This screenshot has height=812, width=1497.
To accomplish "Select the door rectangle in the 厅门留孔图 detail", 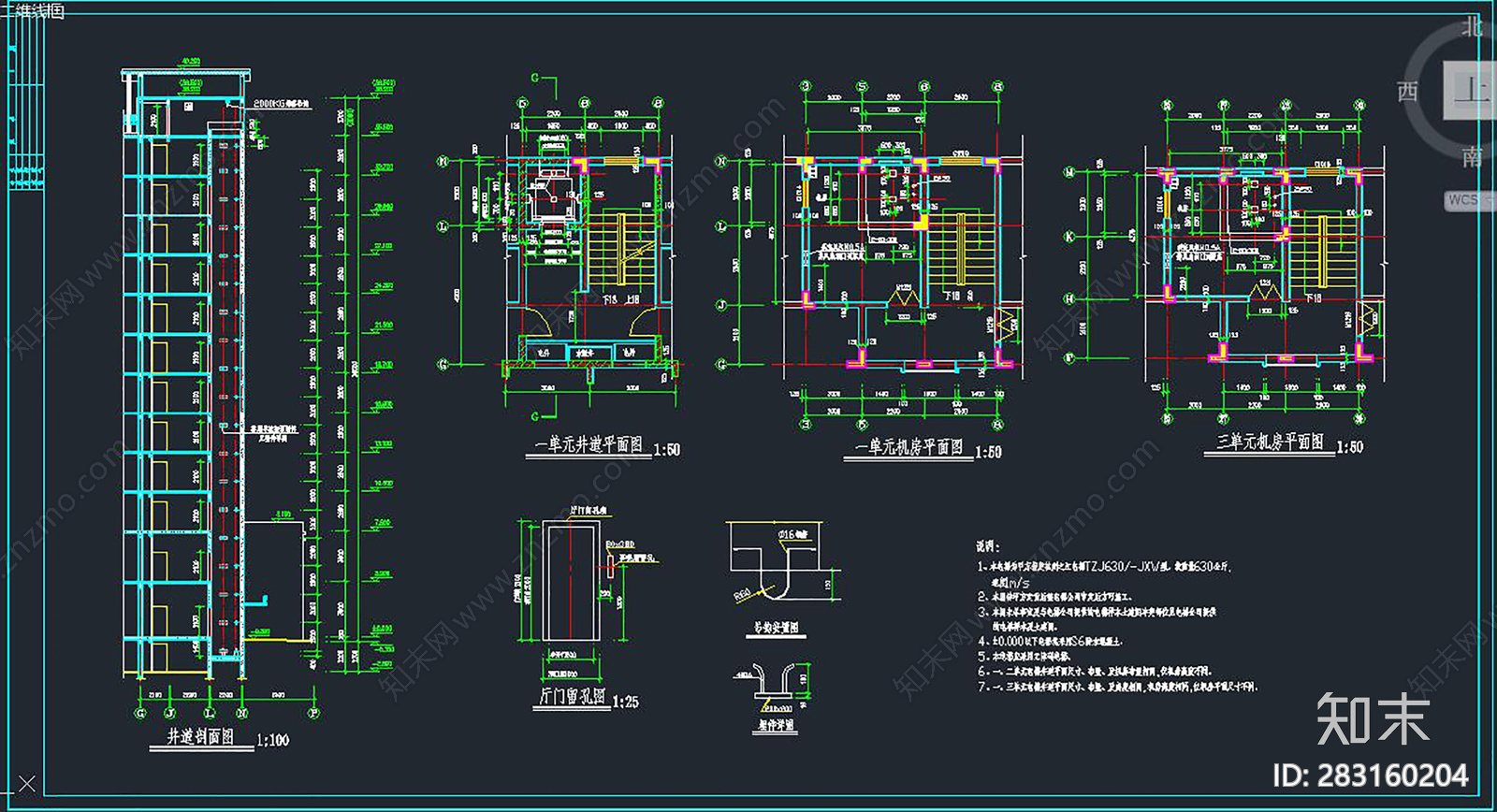I will pyautogui.click(x=571, y=582).
